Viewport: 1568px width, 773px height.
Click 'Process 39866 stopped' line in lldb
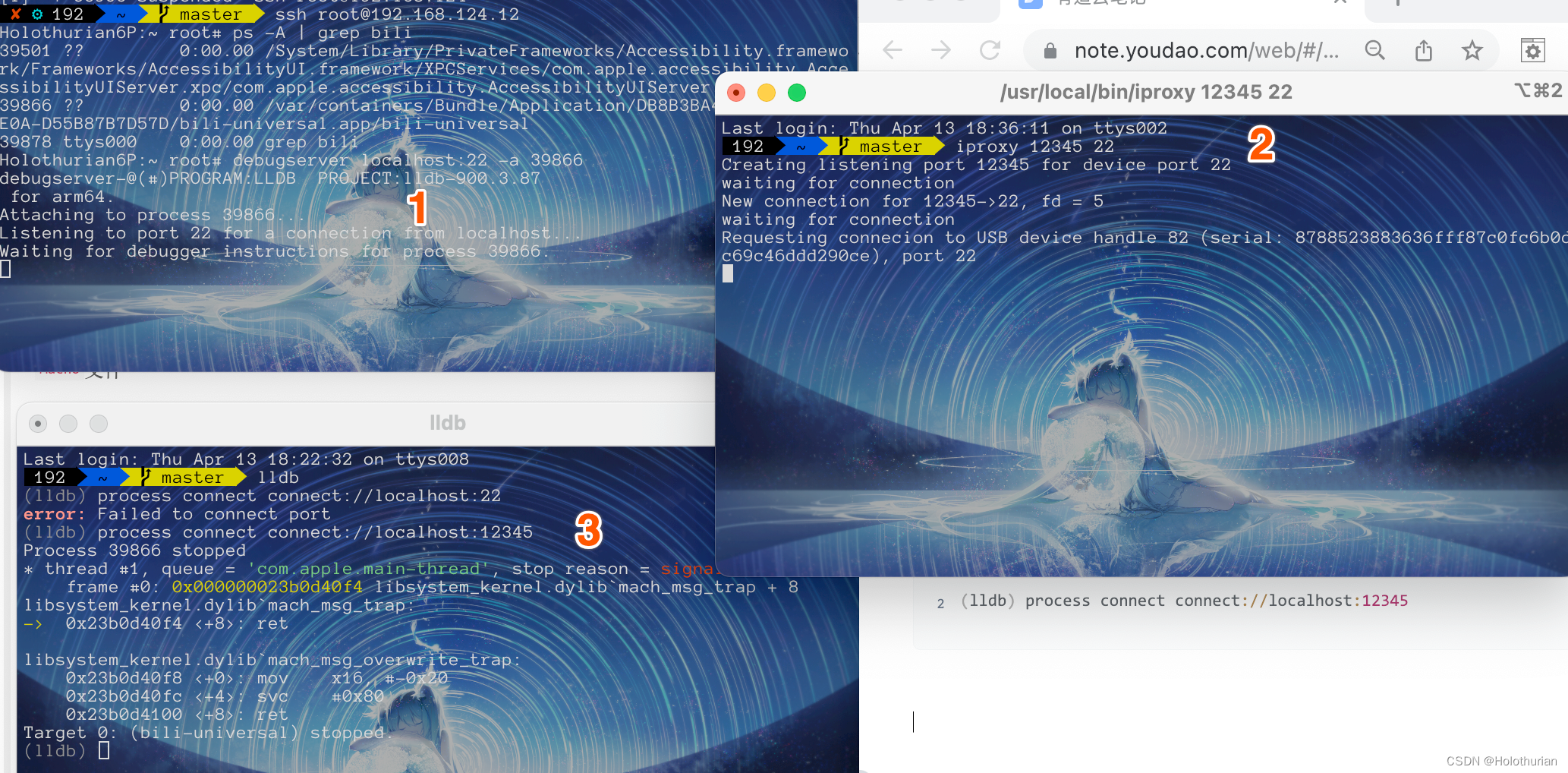click(x=134, y=551)
